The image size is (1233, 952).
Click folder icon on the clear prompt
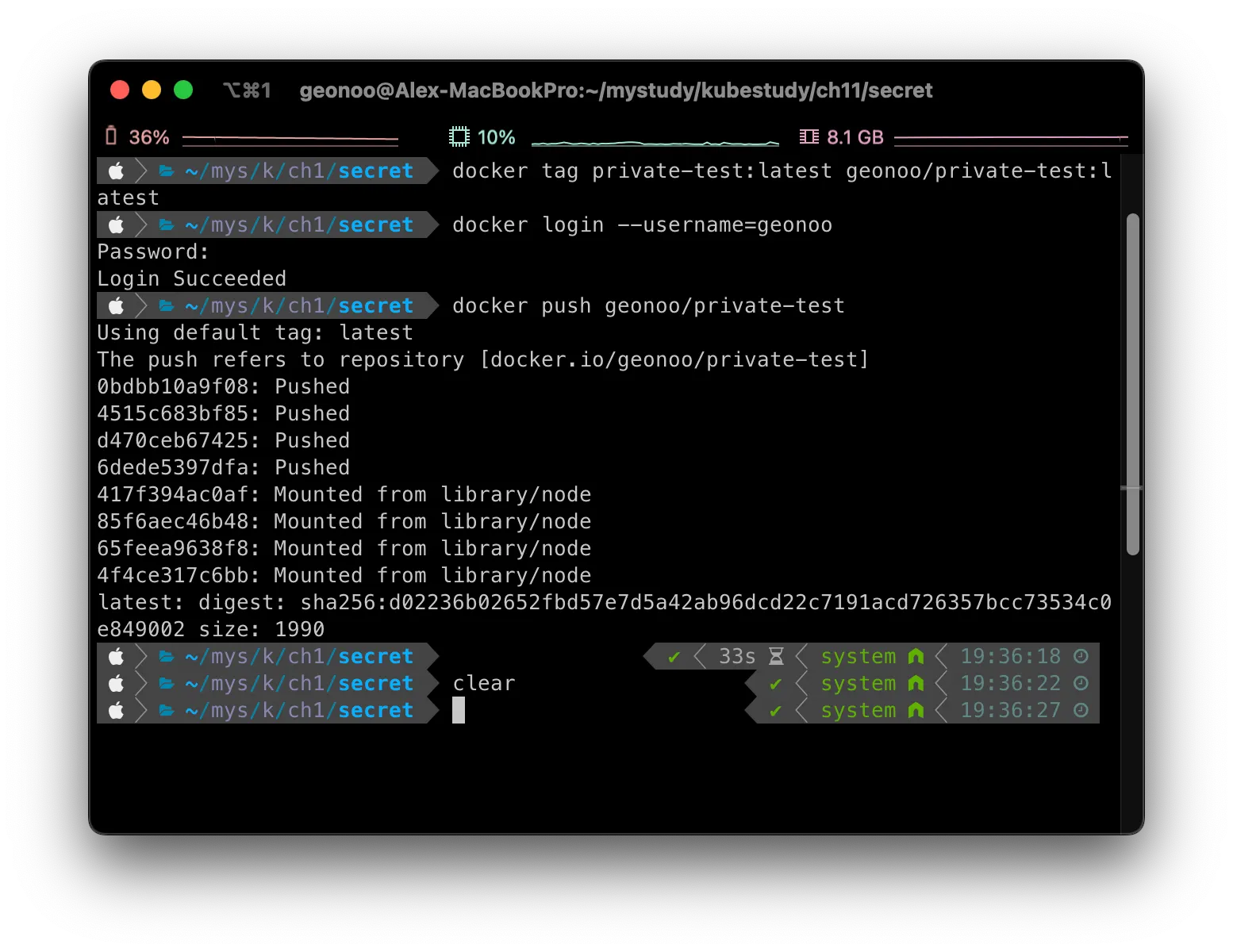coord(167,683)
